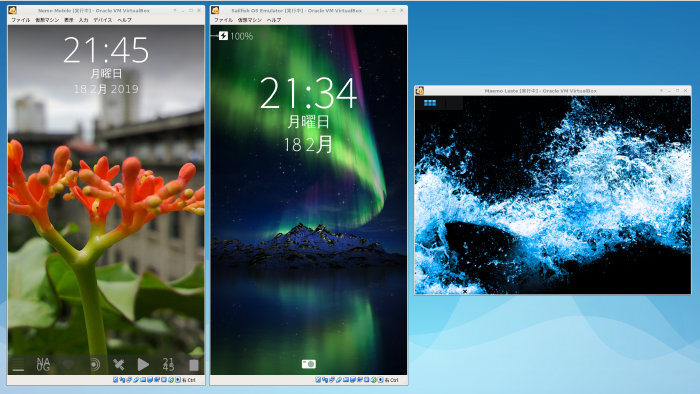The width and height of the screenshot is (700, 394).
Task: Open the 仮想マシン menu in Nemo Mobile window
Action: pos(47,20)
